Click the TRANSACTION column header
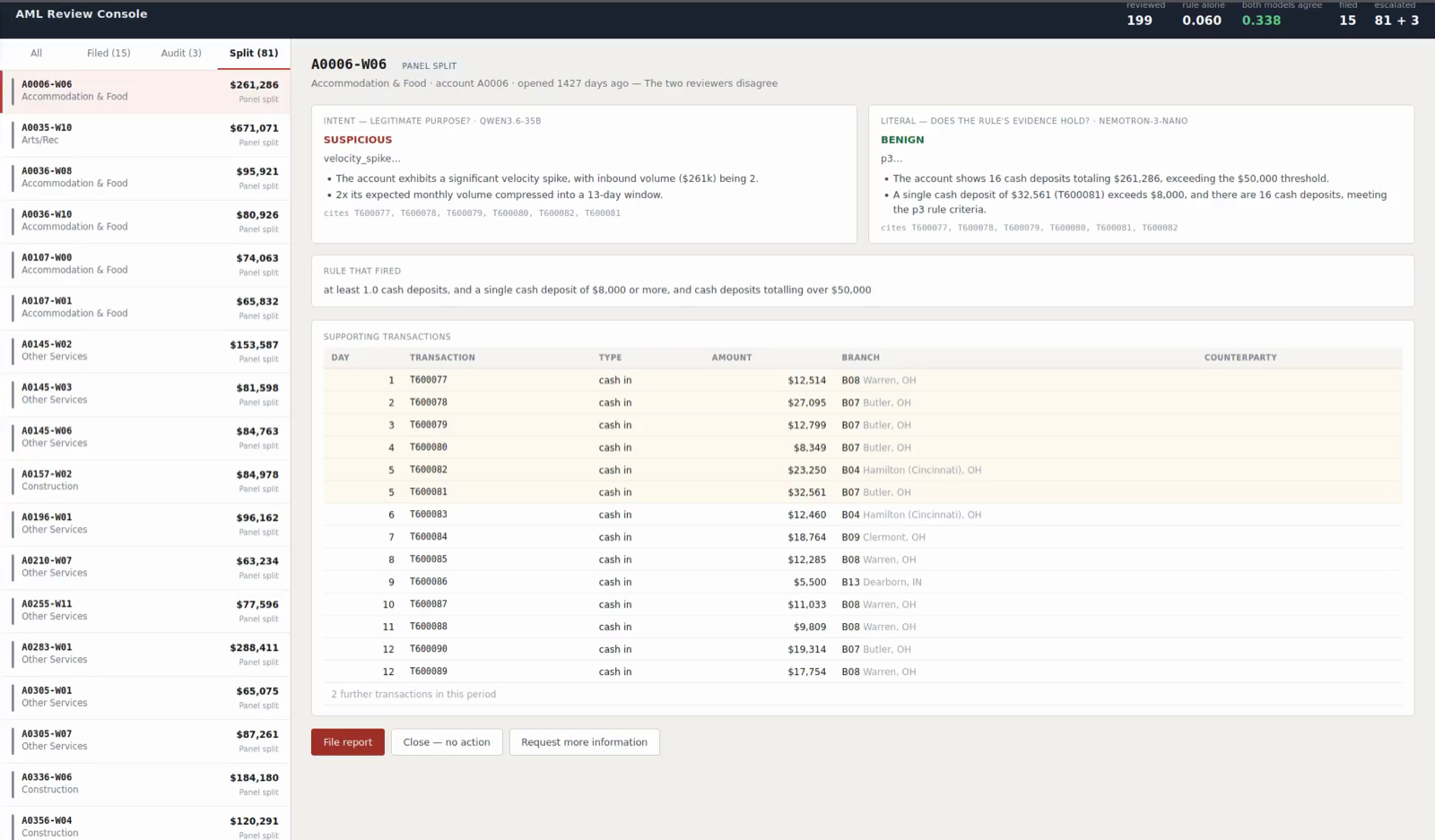The width and height of the screenshot is (1435, 840). (x=442, y=358)
